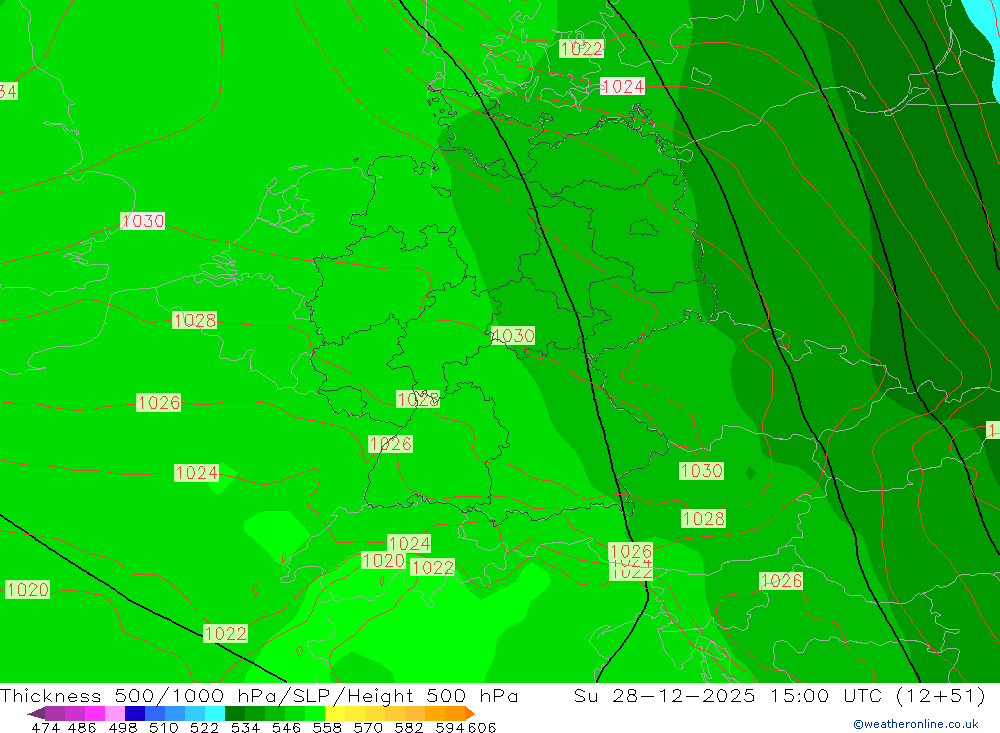Screen dimensions: 1000x733
Task: Click the first yellow legend swatch
Action: tap(335, 713)
